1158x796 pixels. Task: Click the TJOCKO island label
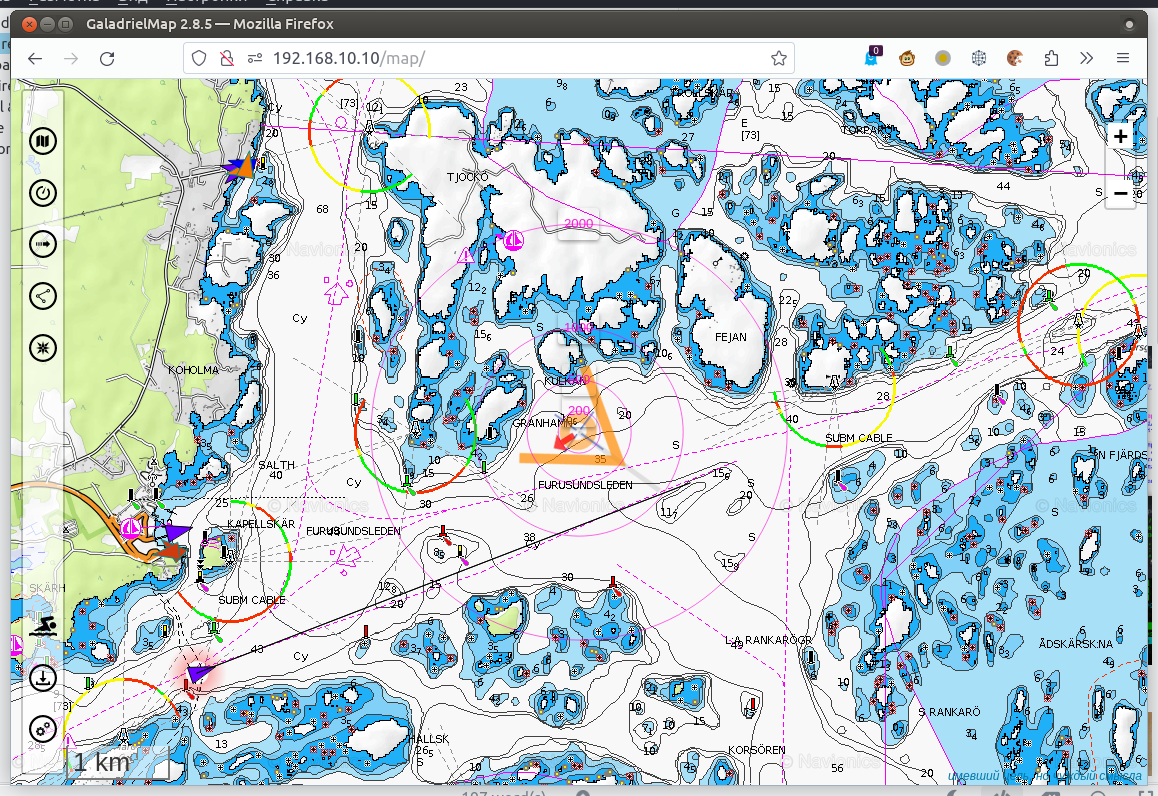pos(467,177)
